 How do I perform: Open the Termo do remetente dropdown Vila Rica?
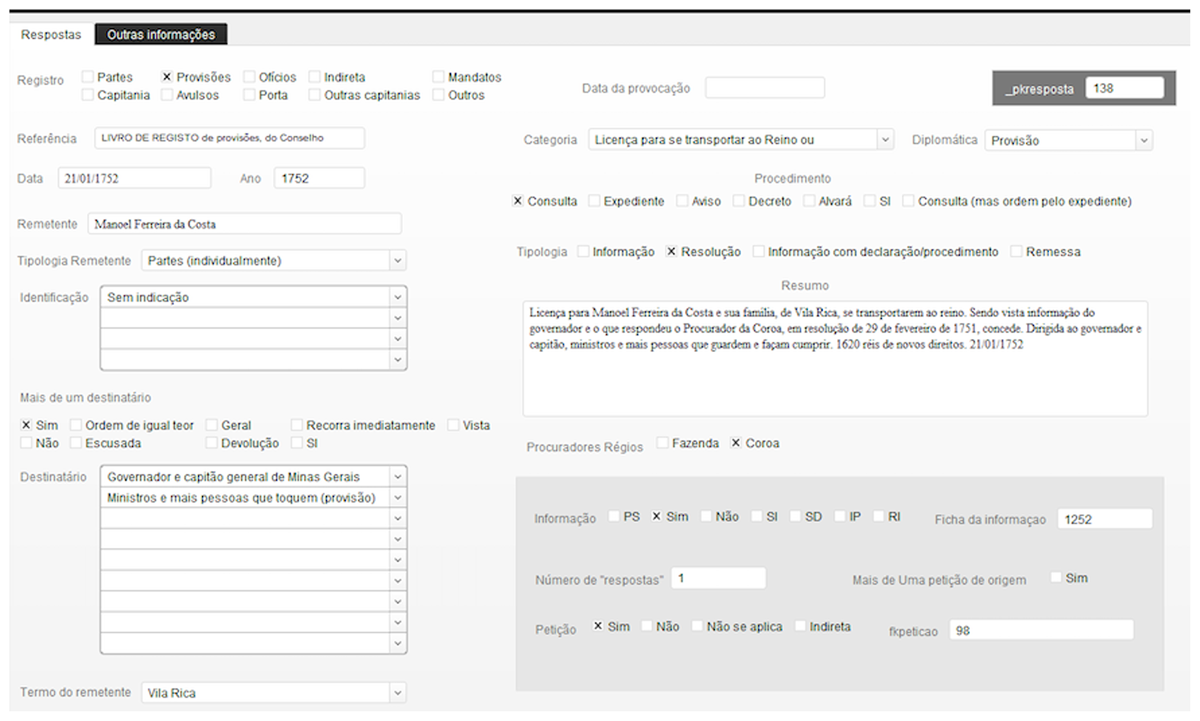click(274, 692)
